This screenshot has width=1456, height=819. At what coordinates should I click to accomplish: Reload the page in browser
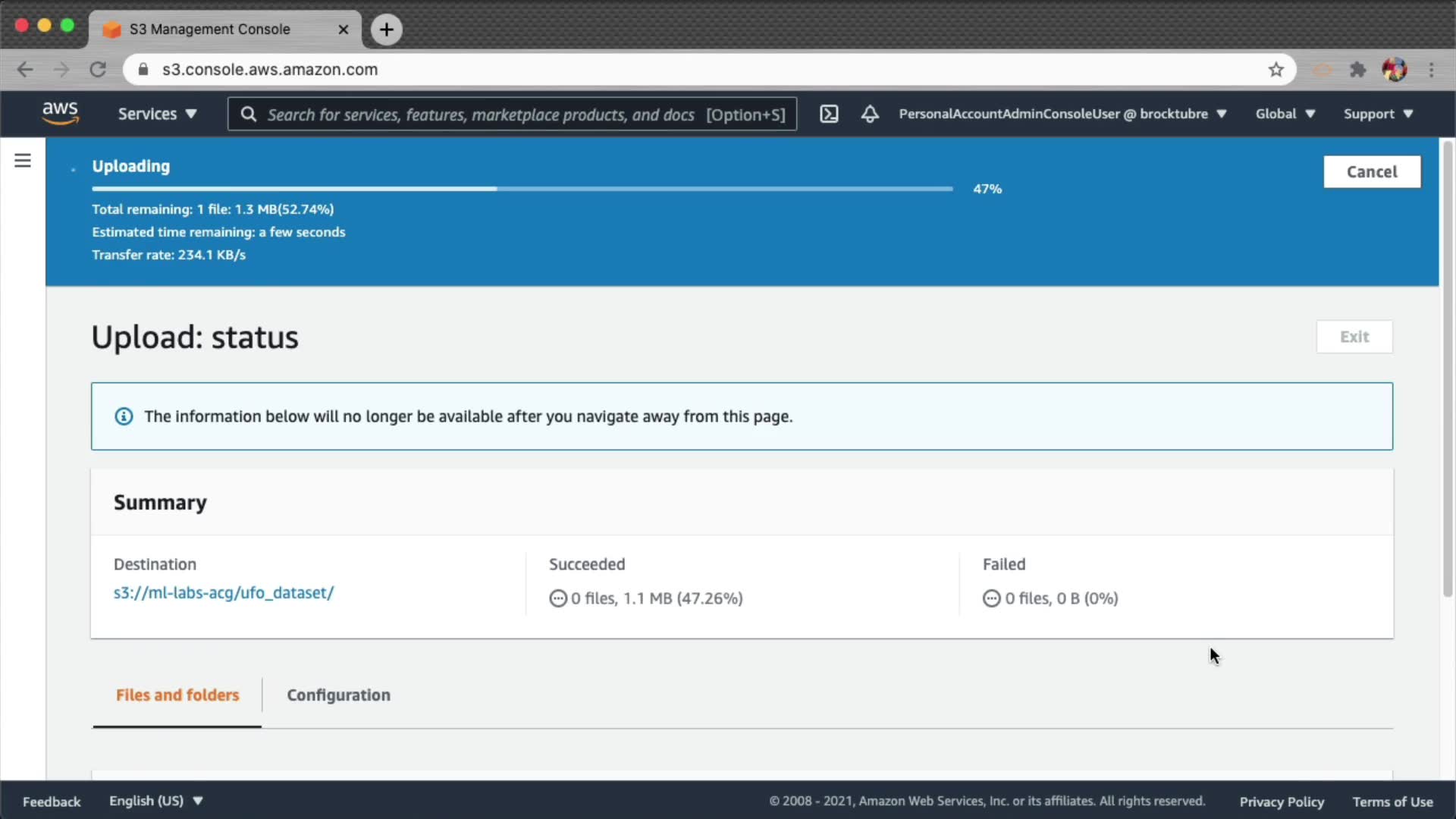pyautogui.click(x=98, y=70)
